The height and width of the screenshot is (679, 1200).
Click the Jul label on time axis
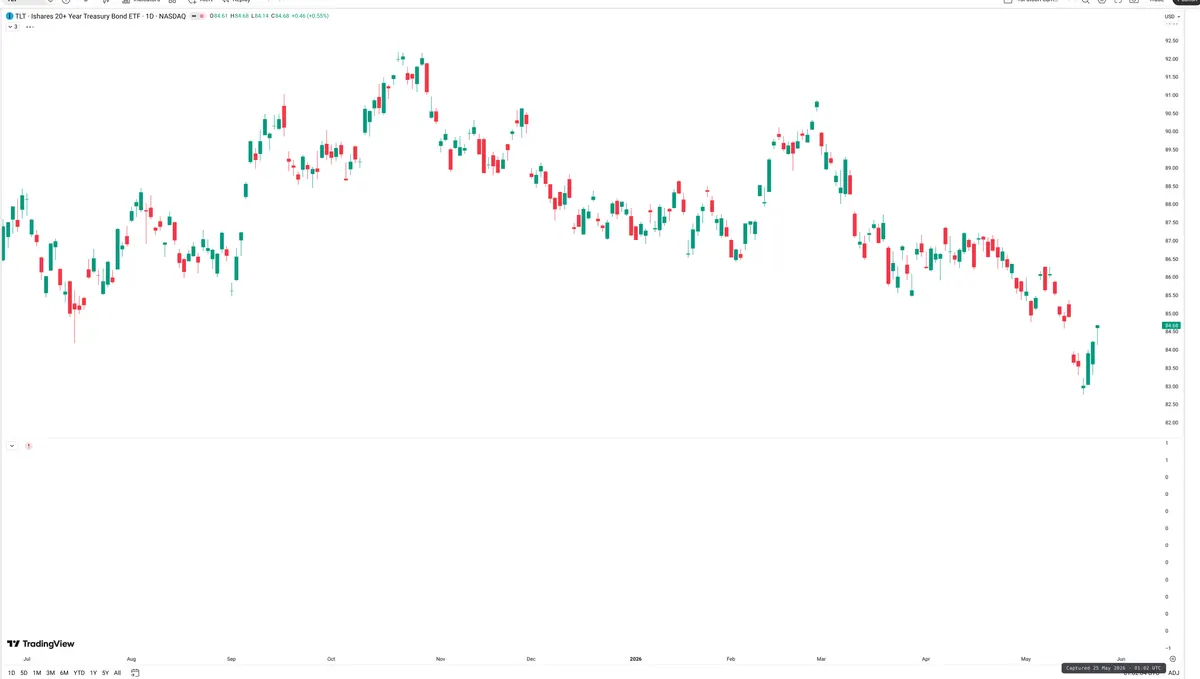(x=27, y=659)
